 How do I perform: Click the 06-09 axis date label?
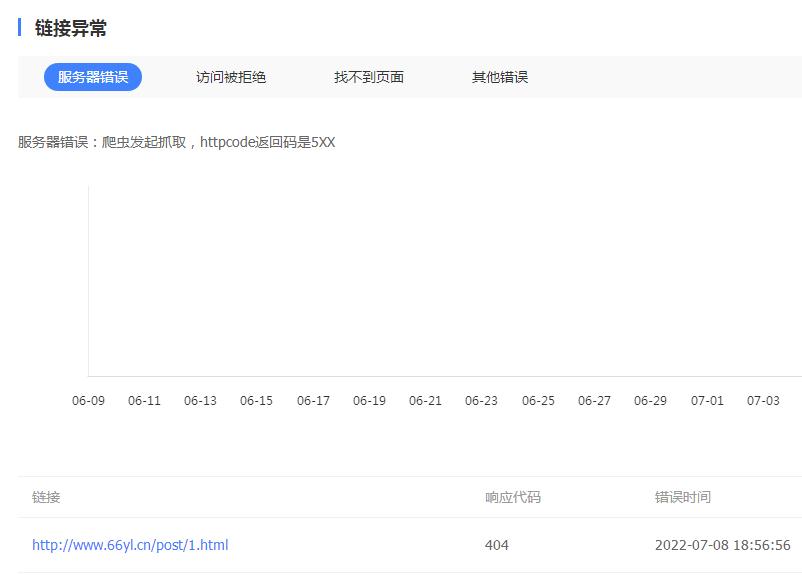(88, 401)
